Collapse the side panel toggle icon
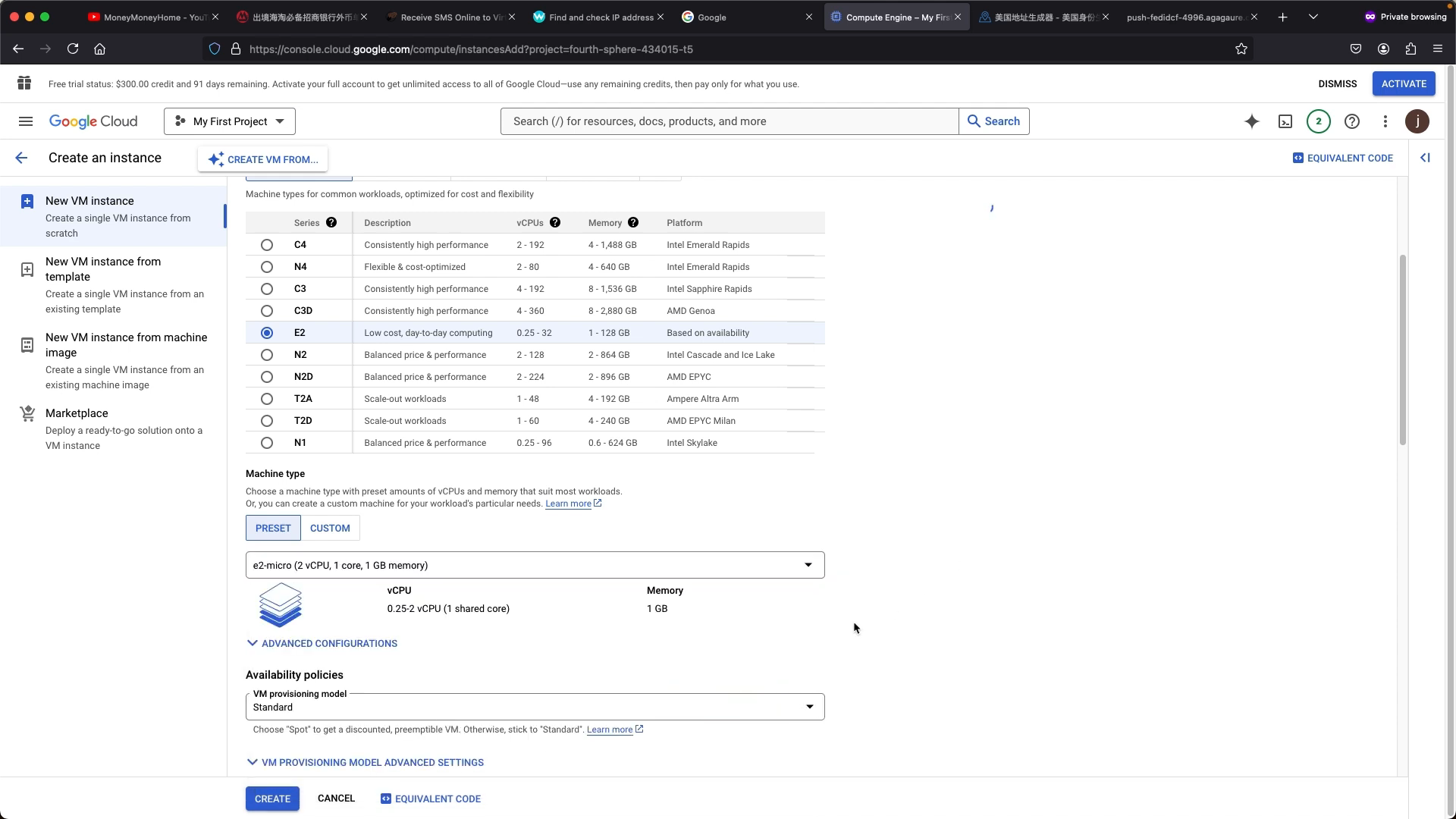 tap(1425, 158)
